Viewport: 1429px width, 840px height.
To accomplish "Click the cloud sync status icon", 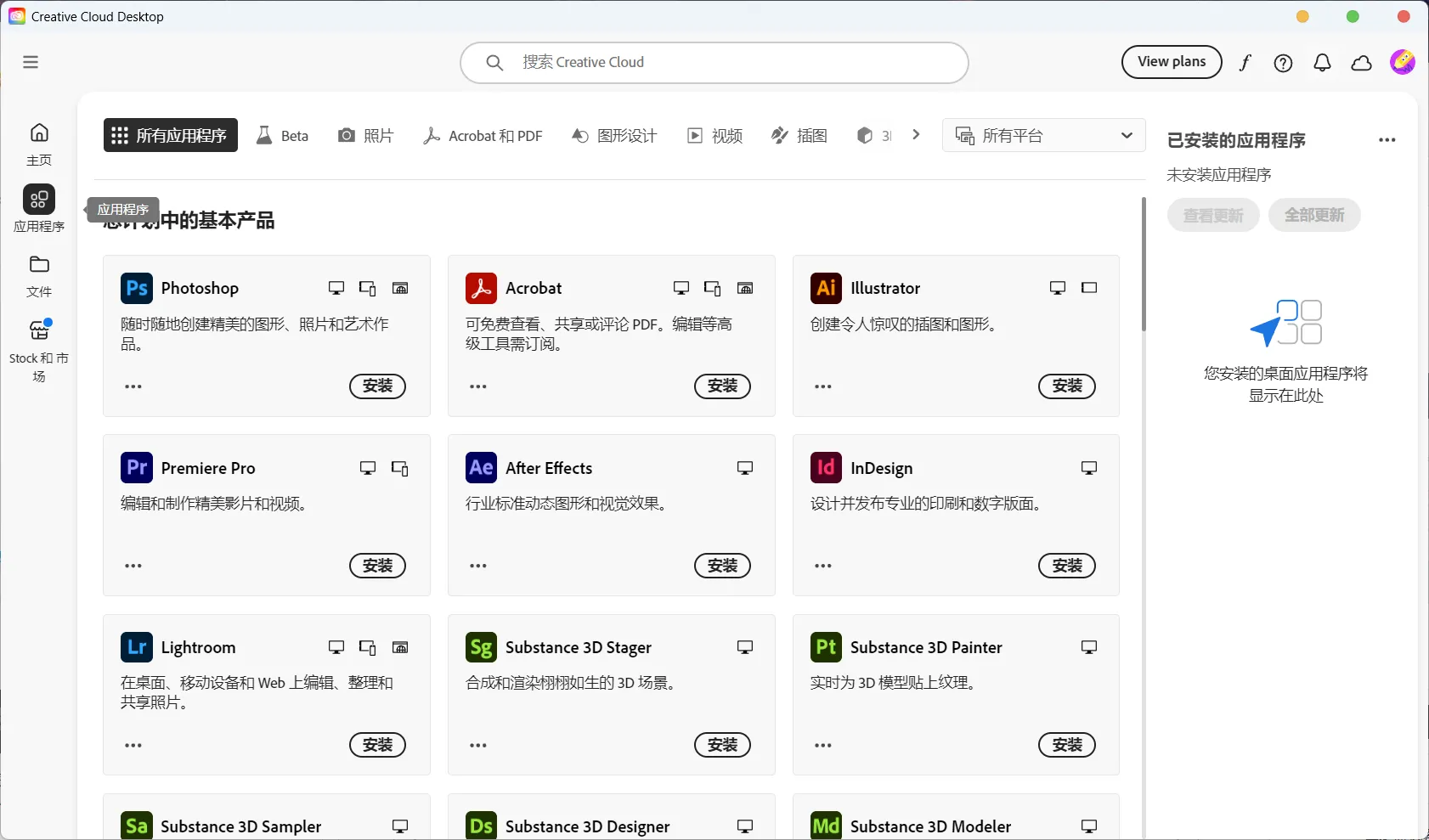I will pos(1361,63).
